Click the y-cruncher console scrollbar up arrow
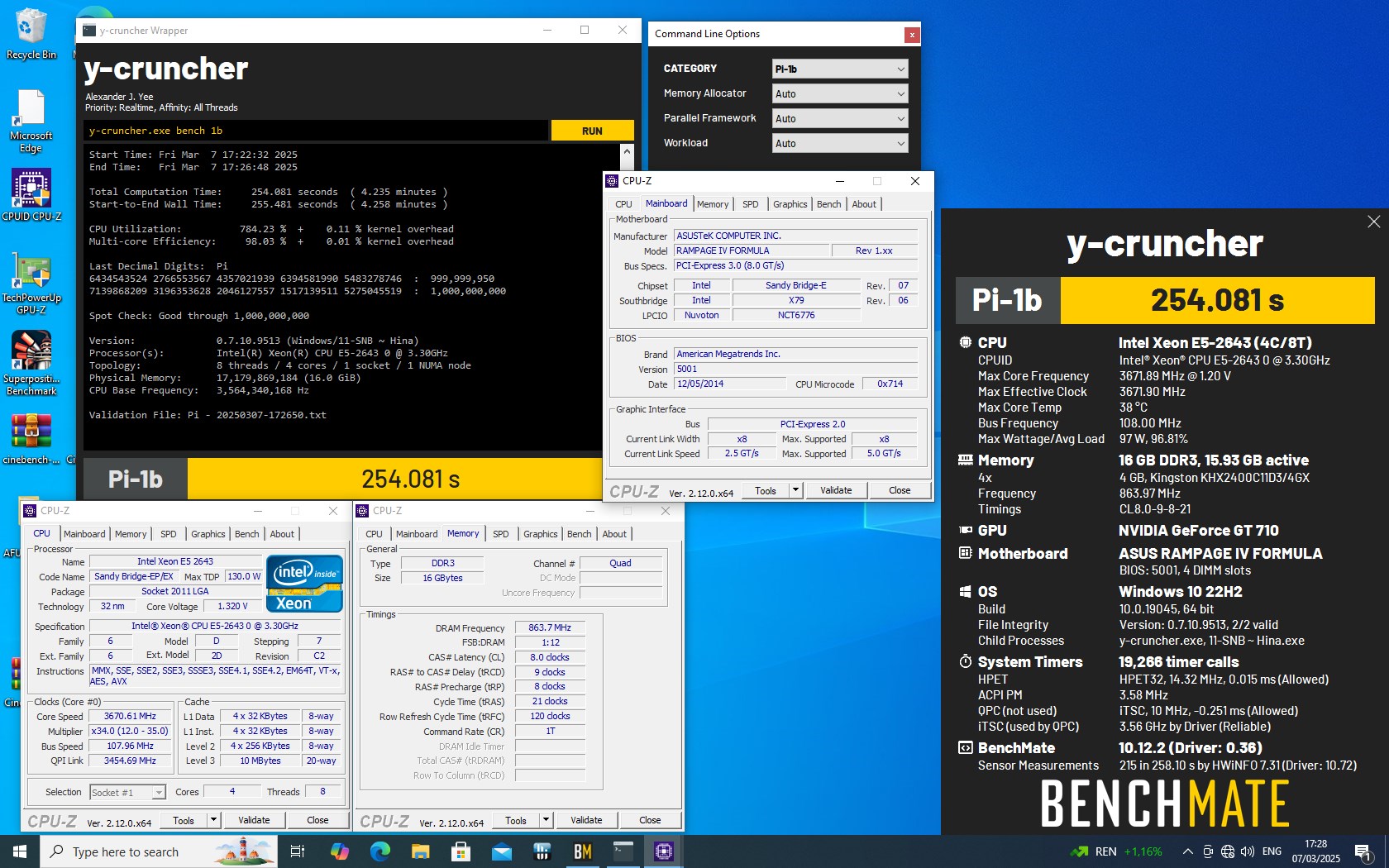This screenshot has height=868, width=1389. click(x=627, y=152)
